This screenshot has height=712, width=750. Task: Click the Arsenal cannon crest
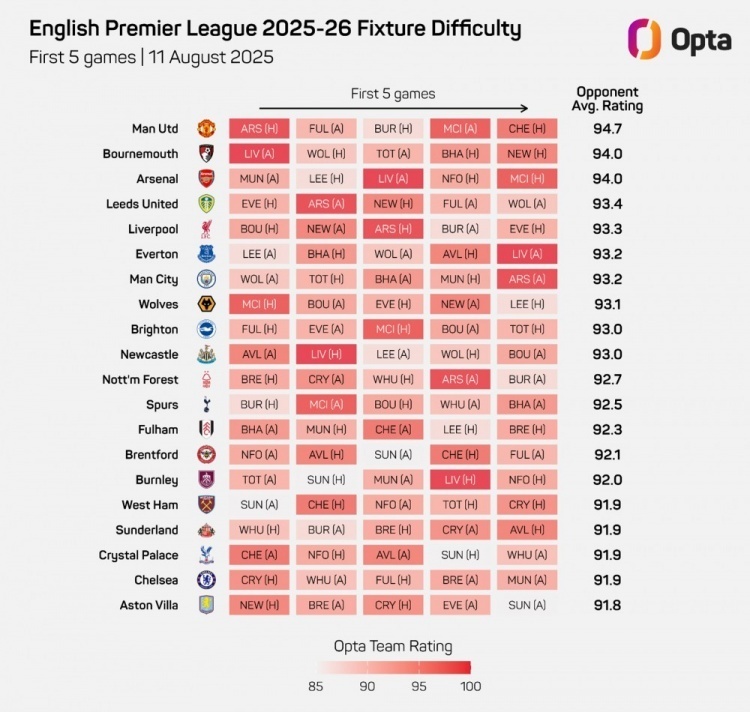tap(206, 179)
